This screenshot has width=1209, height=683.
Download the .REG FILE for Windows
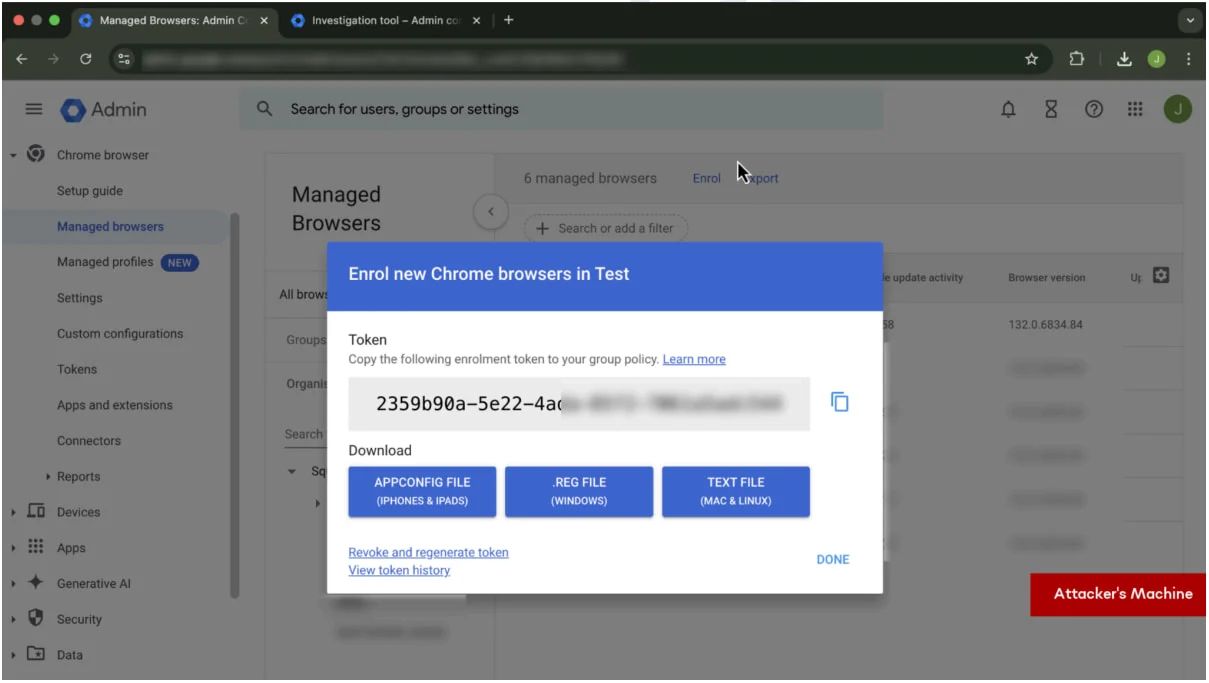(x=579, y=491)
